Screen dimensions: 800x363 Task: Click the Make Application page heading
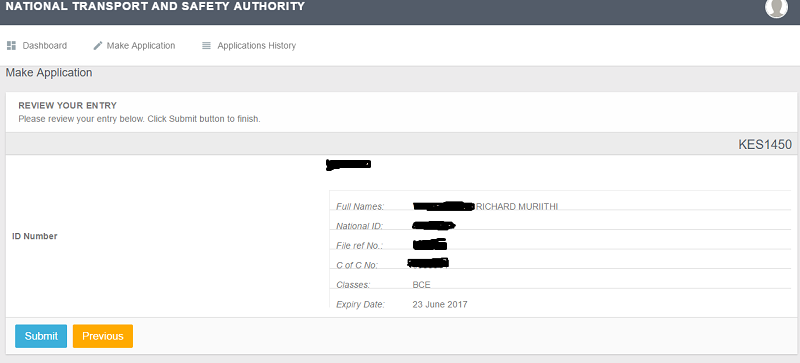coord(49,72)
